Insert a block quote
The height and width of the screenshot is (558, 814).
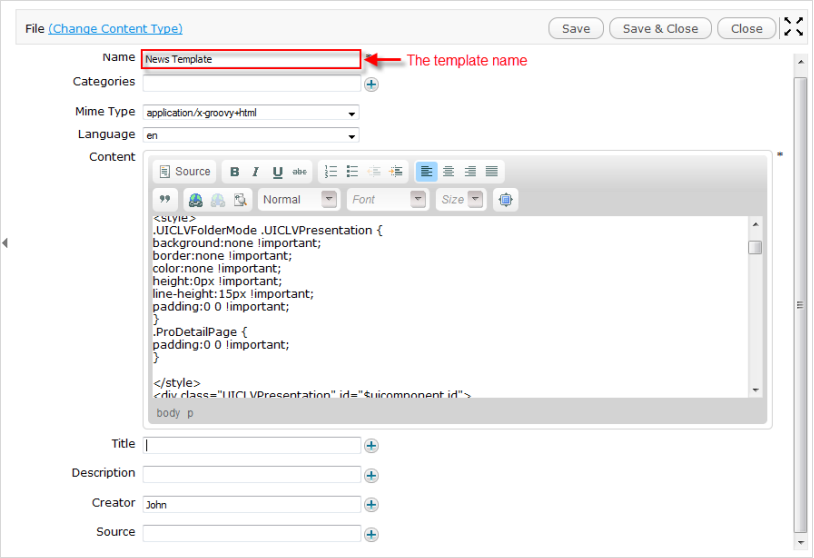(x=166, y=200)
